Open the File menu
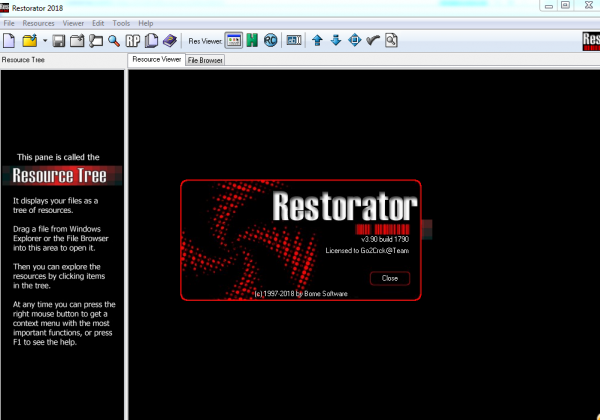 point(10,22)
